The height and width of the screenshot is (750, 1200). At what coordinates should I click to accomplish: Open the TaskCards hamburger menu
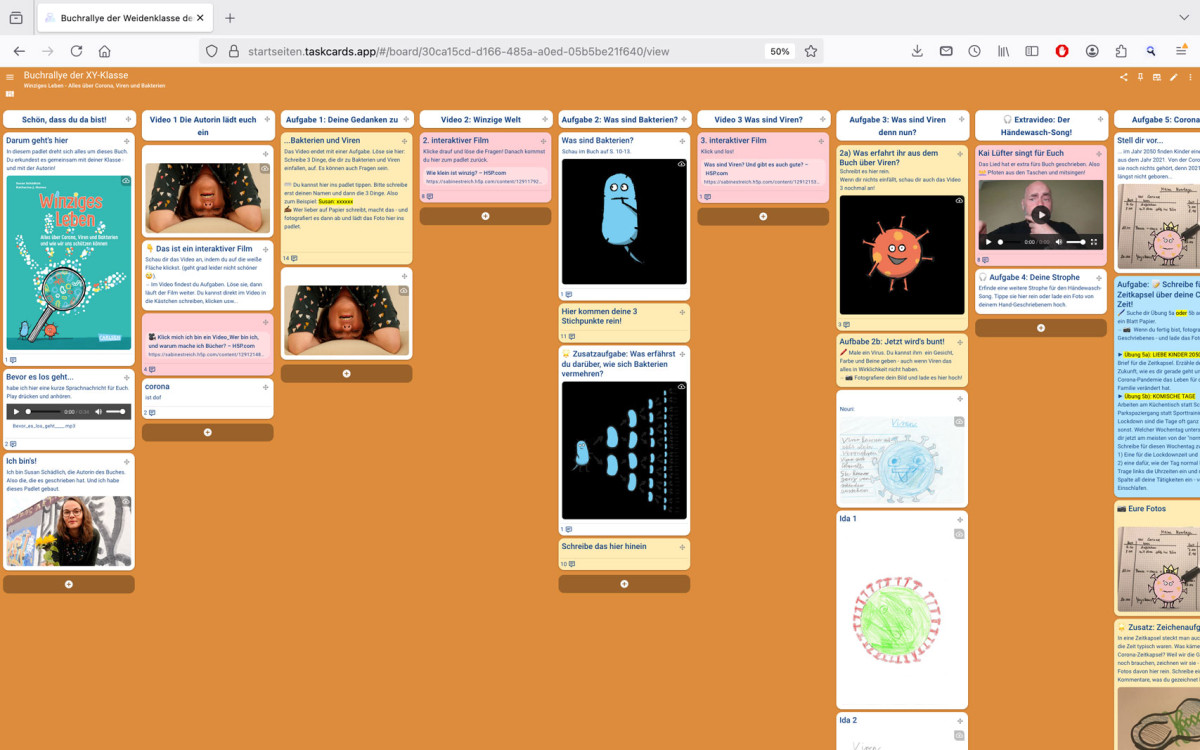coord(10,77)
